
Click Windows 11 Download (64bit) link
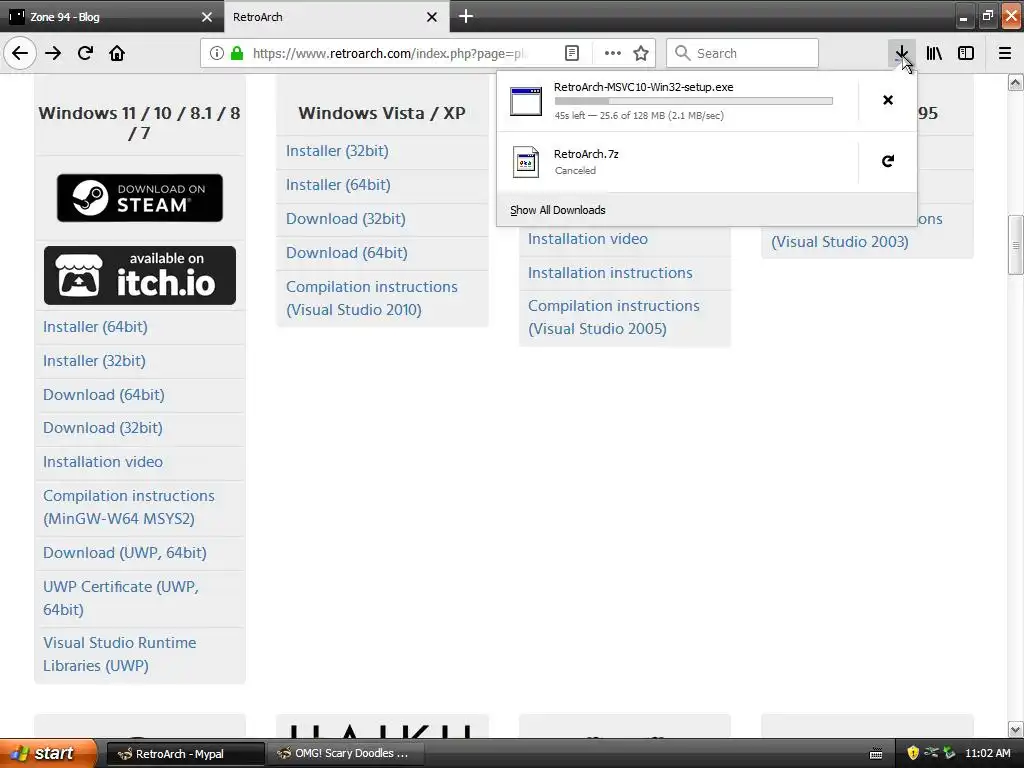point(104,394)
